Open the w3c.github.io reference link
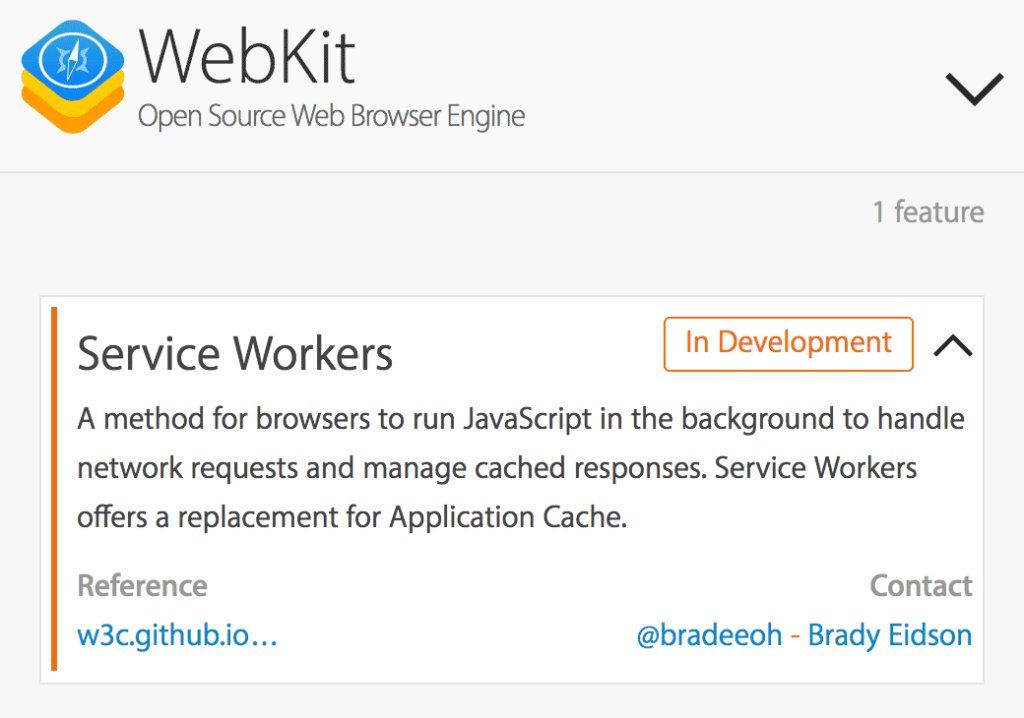The height and width of the screenshot is (718, 1024). pyautogui.click(x=178, y=635)
